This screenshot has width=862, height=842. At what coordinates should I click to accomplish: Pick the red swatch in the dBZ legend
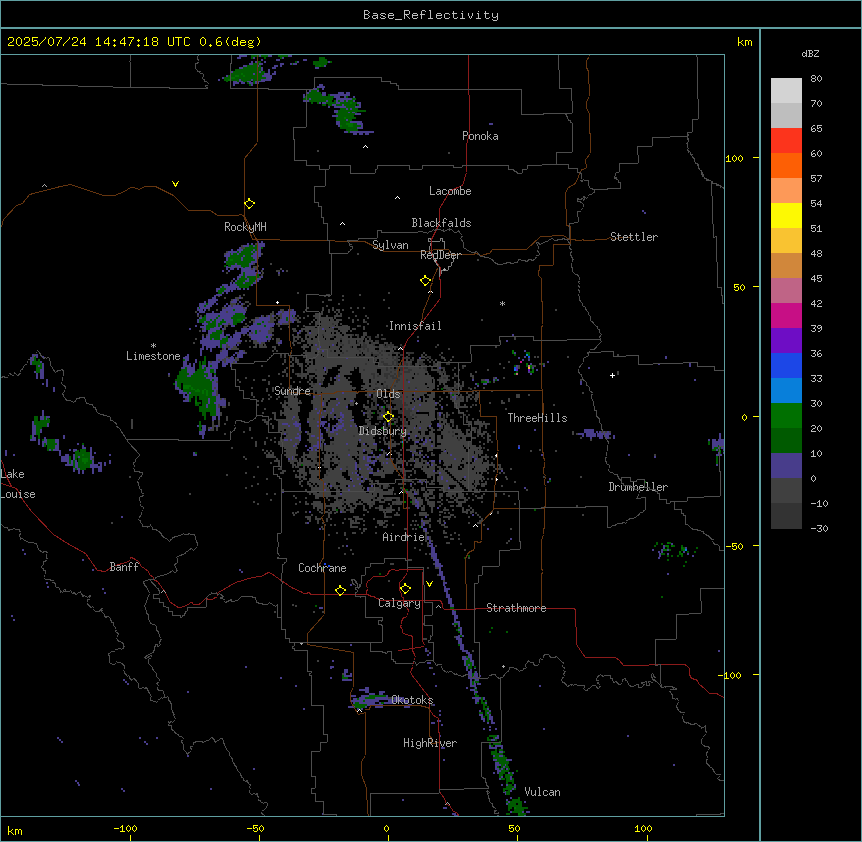point(786,140)
